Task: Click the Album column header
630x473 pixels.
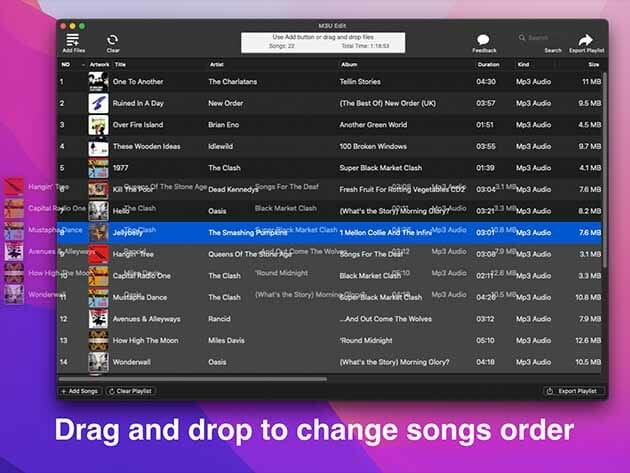Action: tap(400, 64)
